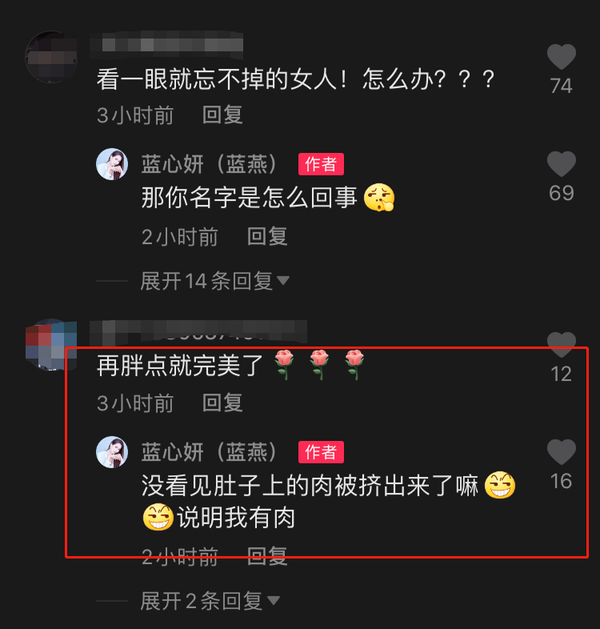Reply to 说明我有肉 author comment
This screenshot has width=600, height=629.
click(267, 556)
